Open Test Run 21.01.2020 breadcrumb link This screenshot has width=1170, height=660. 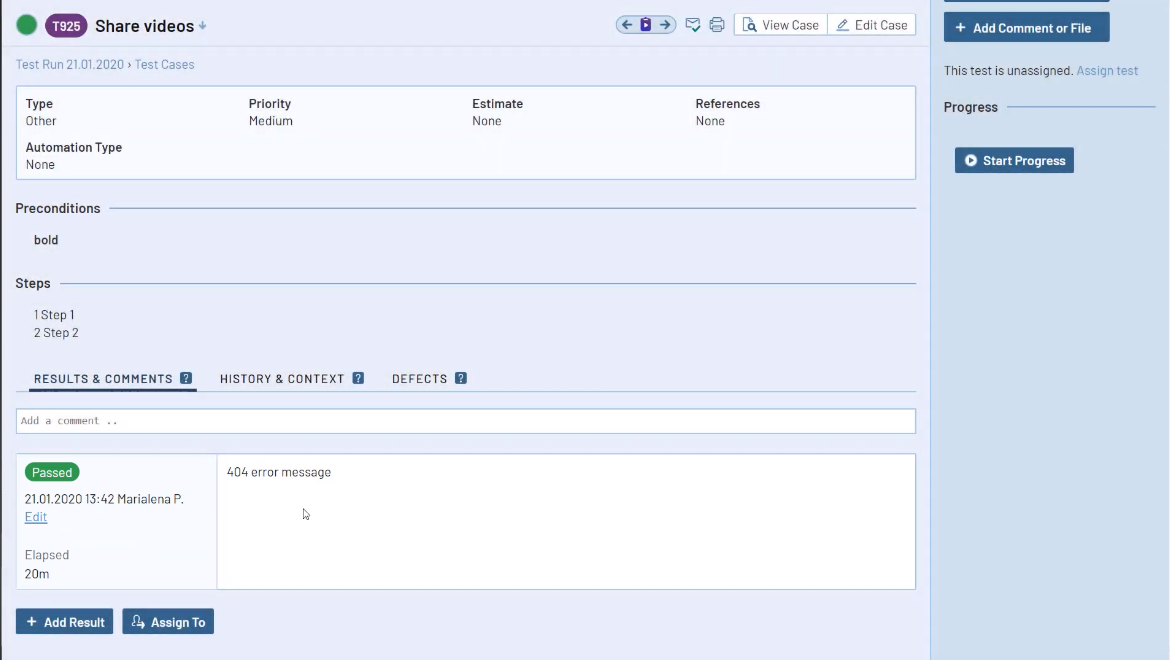(70, 64)
